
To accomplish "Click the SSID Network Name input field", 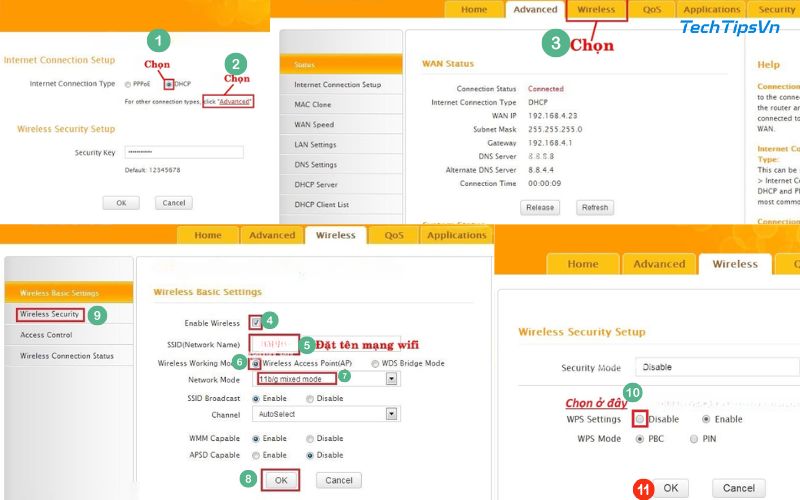I will coord(270,343).
